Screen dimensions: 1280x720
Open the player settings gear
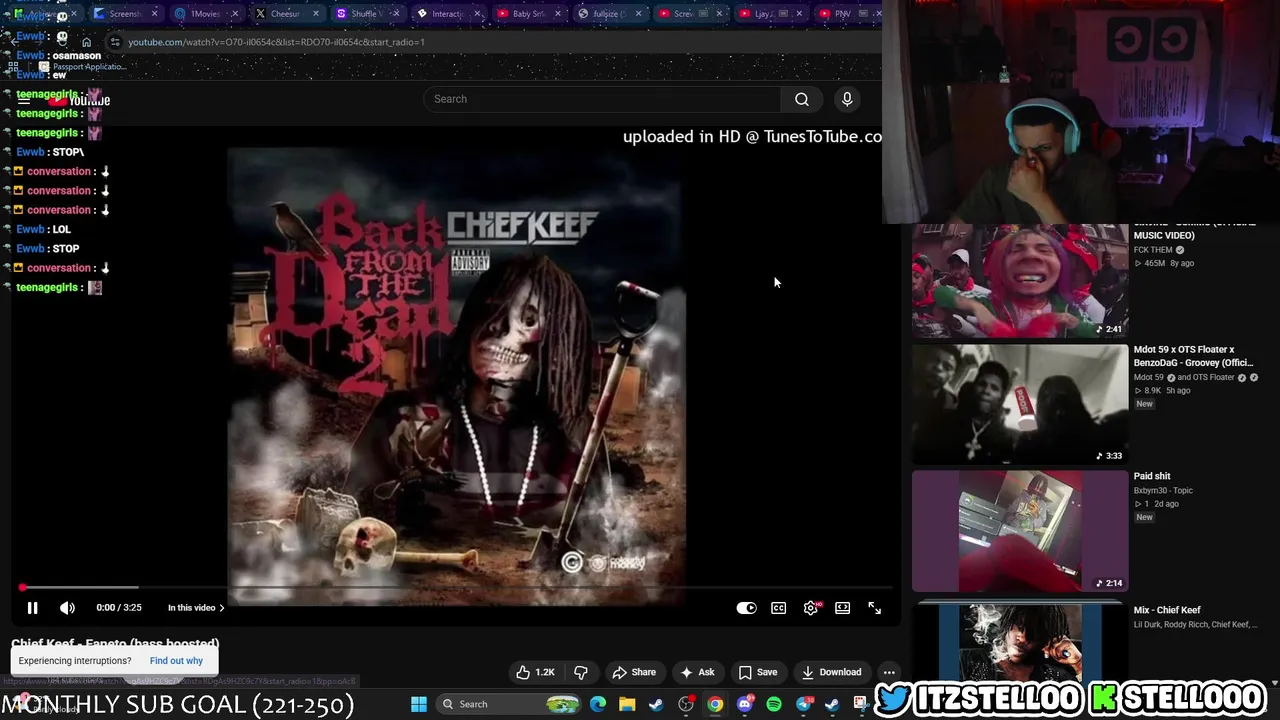coord(810,608)
